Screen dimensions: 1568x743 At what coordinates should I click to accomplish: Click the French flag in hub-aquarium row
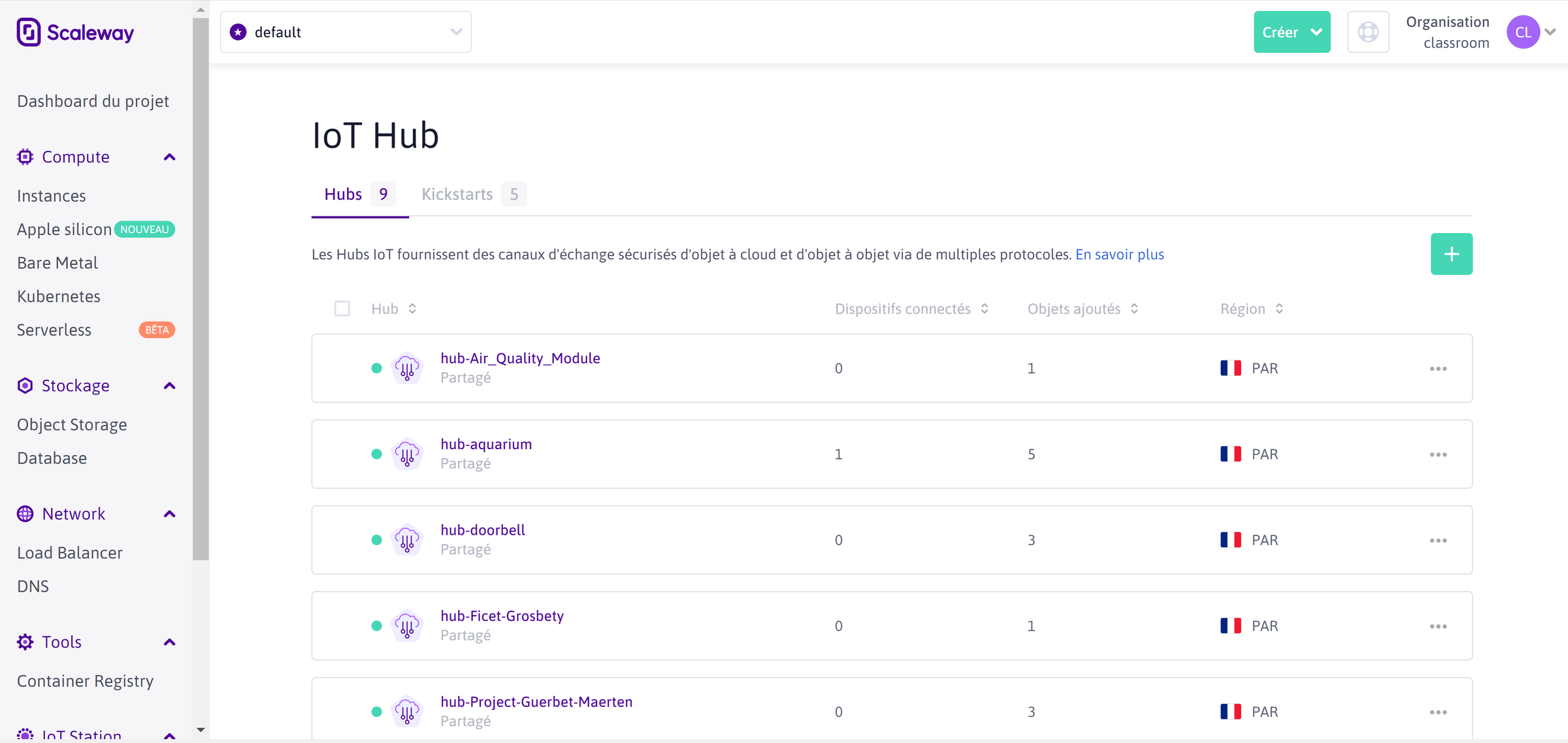point(1231,454)
